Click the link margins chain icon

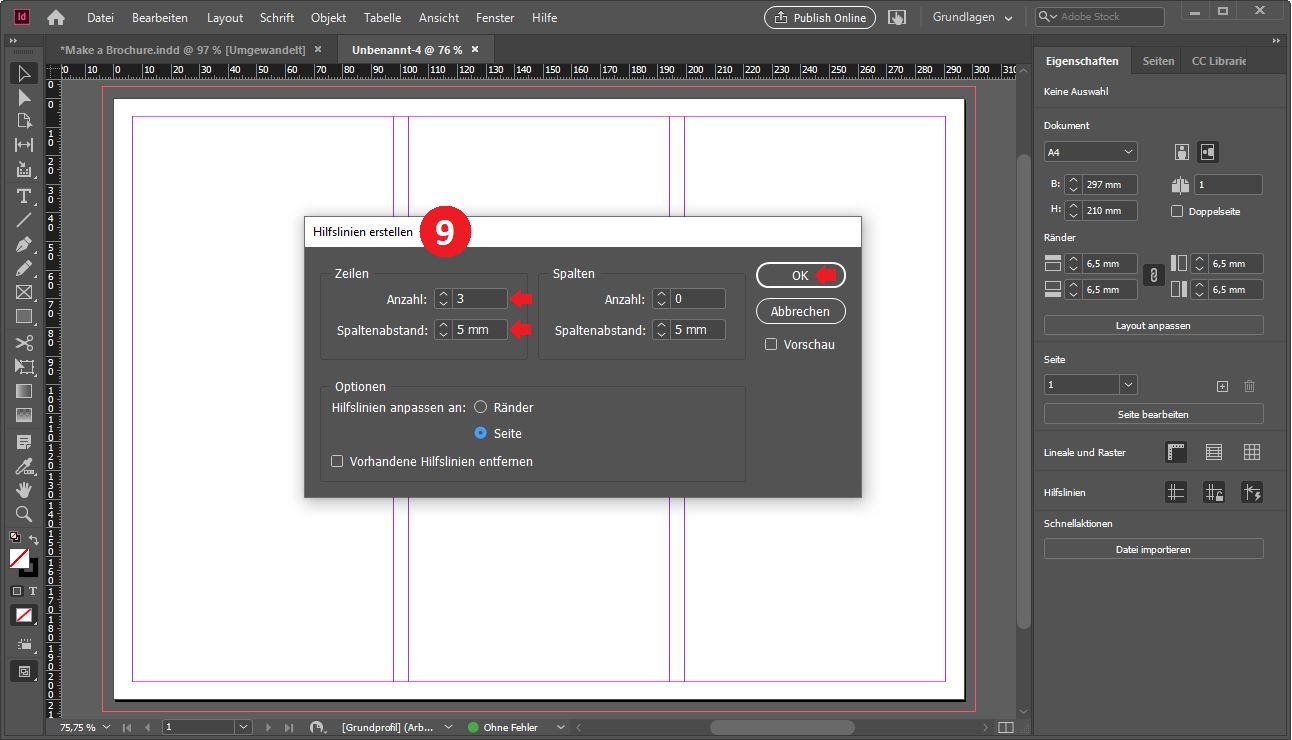click(1153, 276)
